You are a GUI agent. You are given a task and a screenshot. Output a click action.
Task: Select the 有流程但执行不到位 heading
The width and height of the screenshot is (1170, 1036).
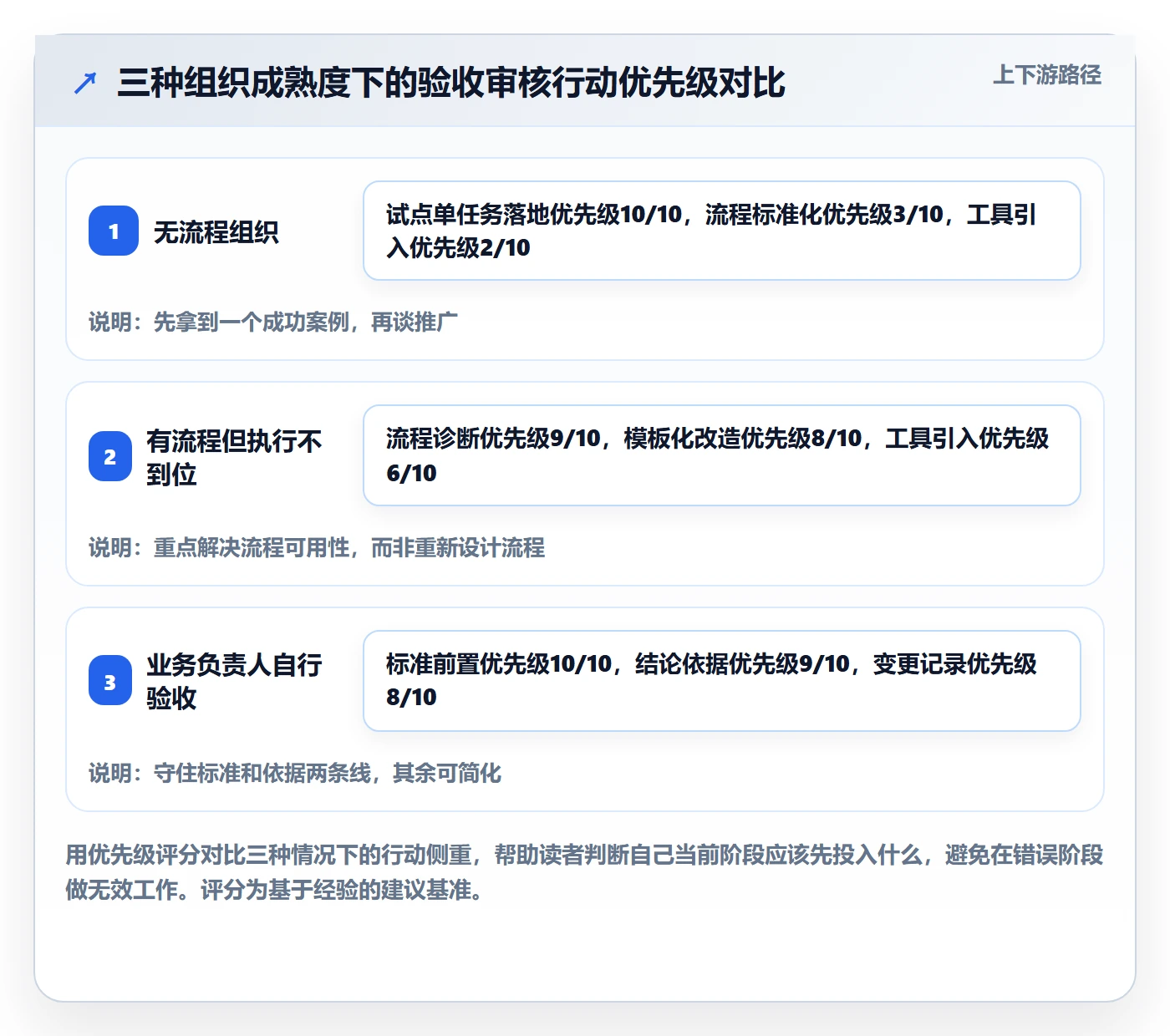pyautogui.click(x=234, y=457)
